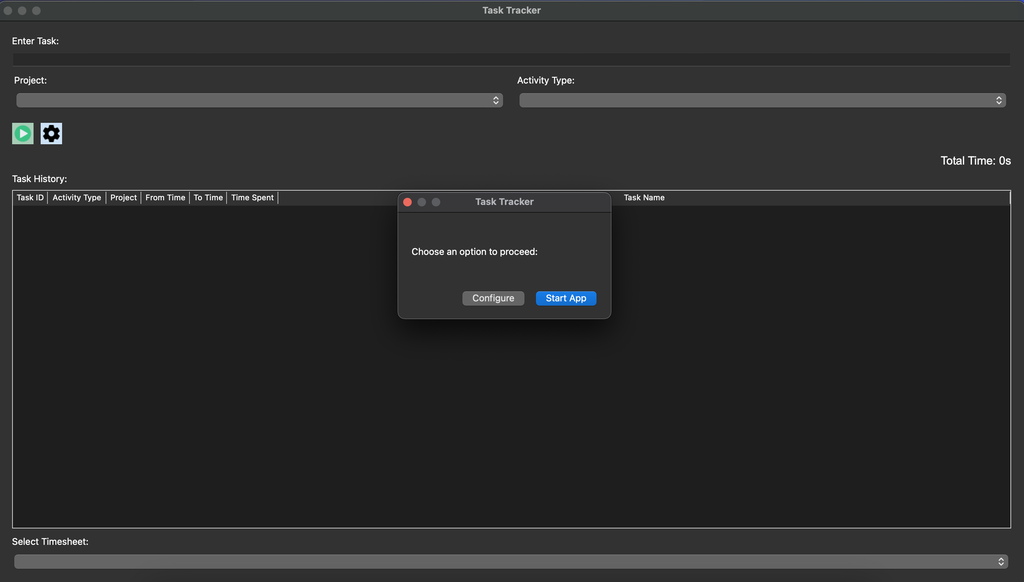The image size is (1024, 582).
Task: Click the main window's close button
Action: (x=8, y=10)
